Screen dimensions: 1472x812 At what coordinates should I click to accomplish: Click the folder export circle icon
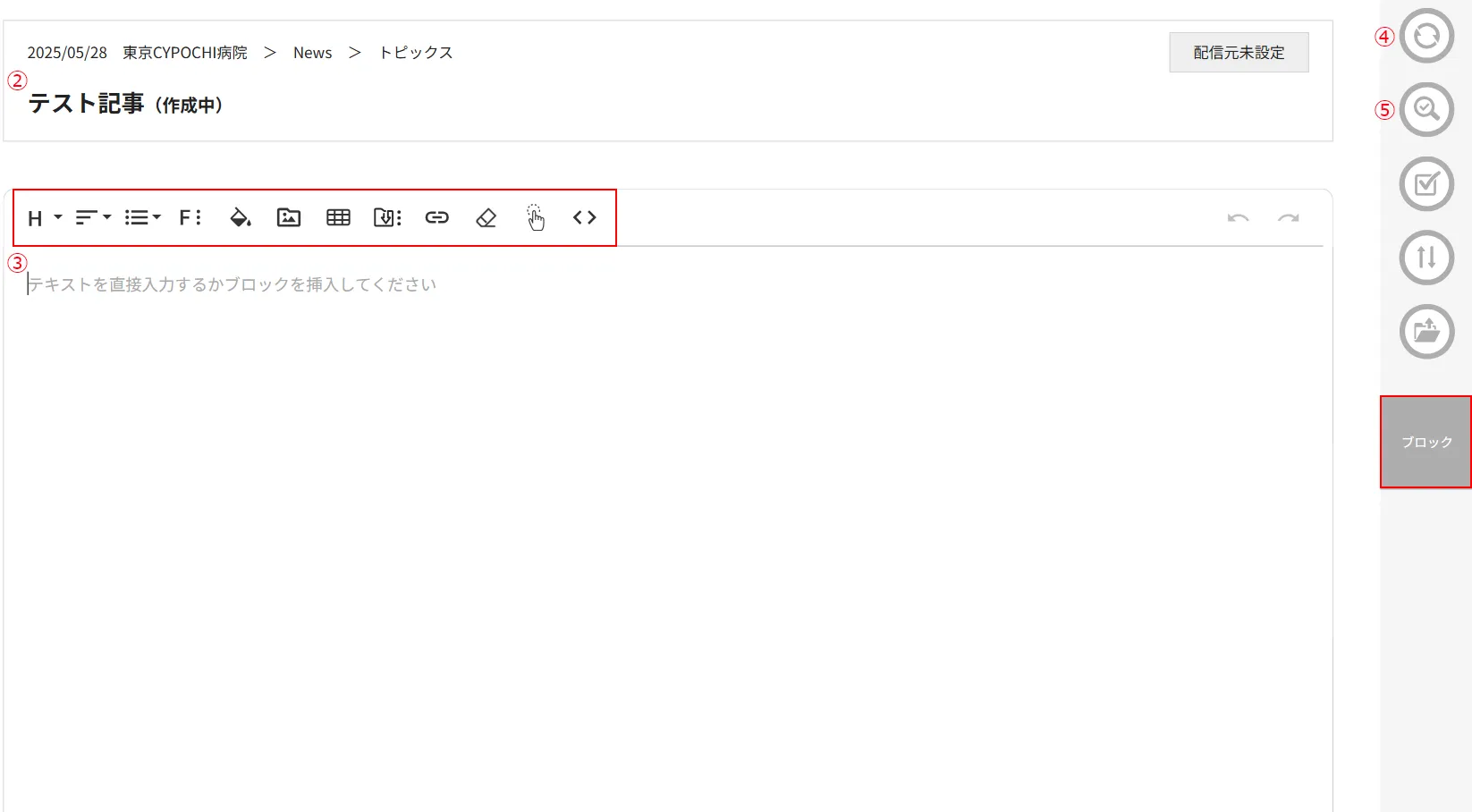[1426, 332]
